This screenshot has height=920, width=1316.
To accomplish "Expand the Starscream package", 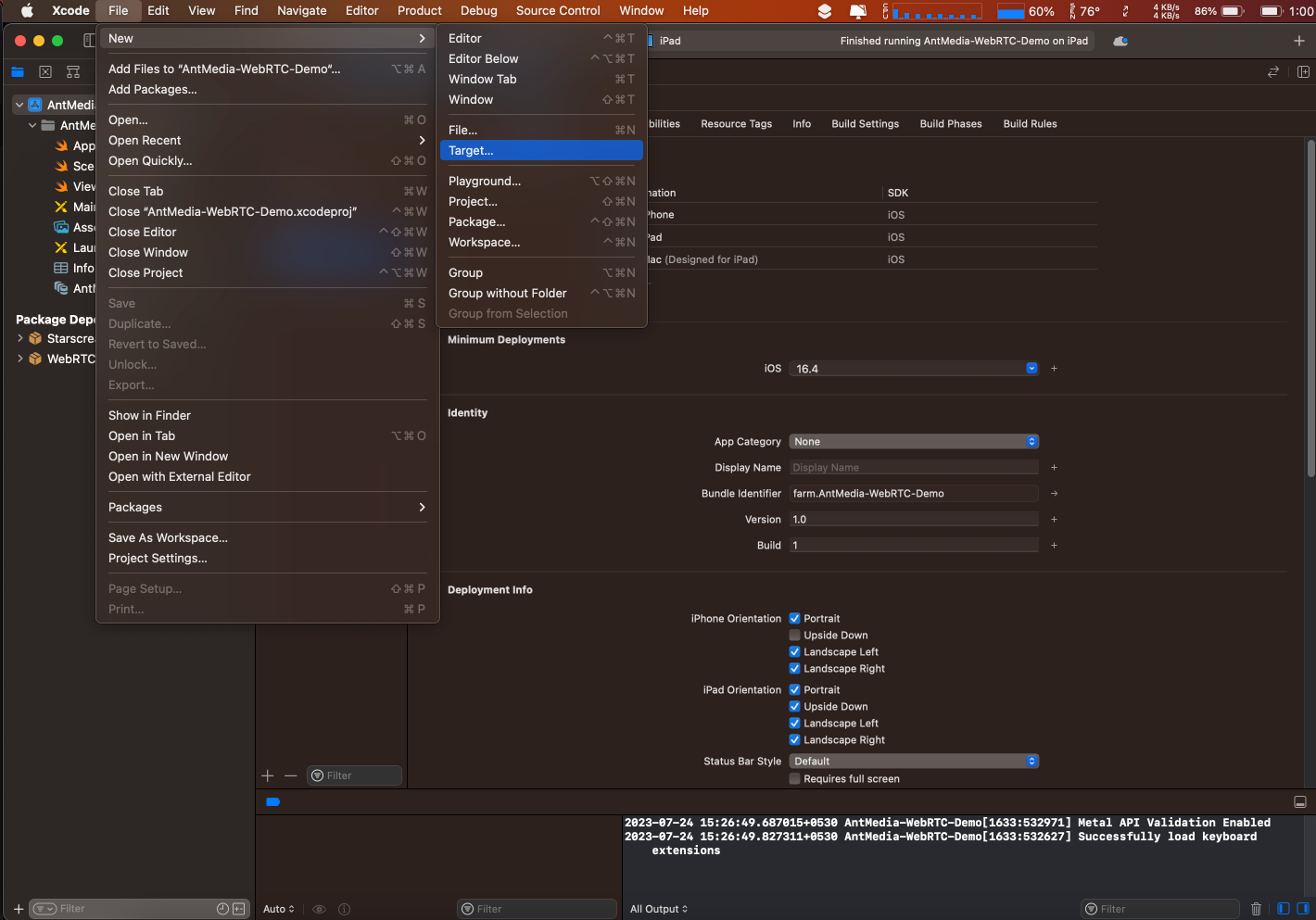I will (x=19, y=338).
